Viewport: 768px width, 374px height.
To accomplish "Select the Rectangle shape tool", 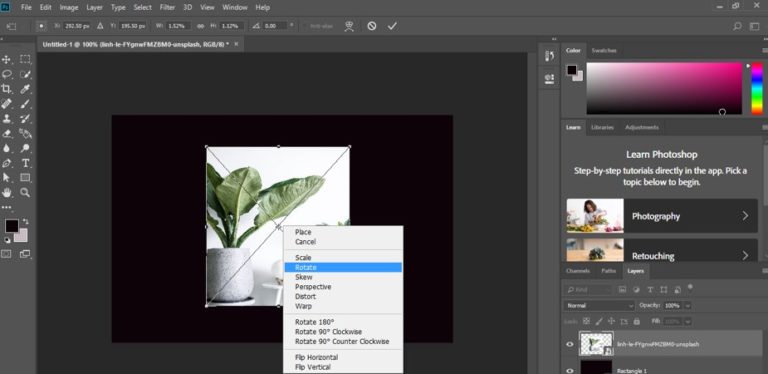I will (25, 177).
